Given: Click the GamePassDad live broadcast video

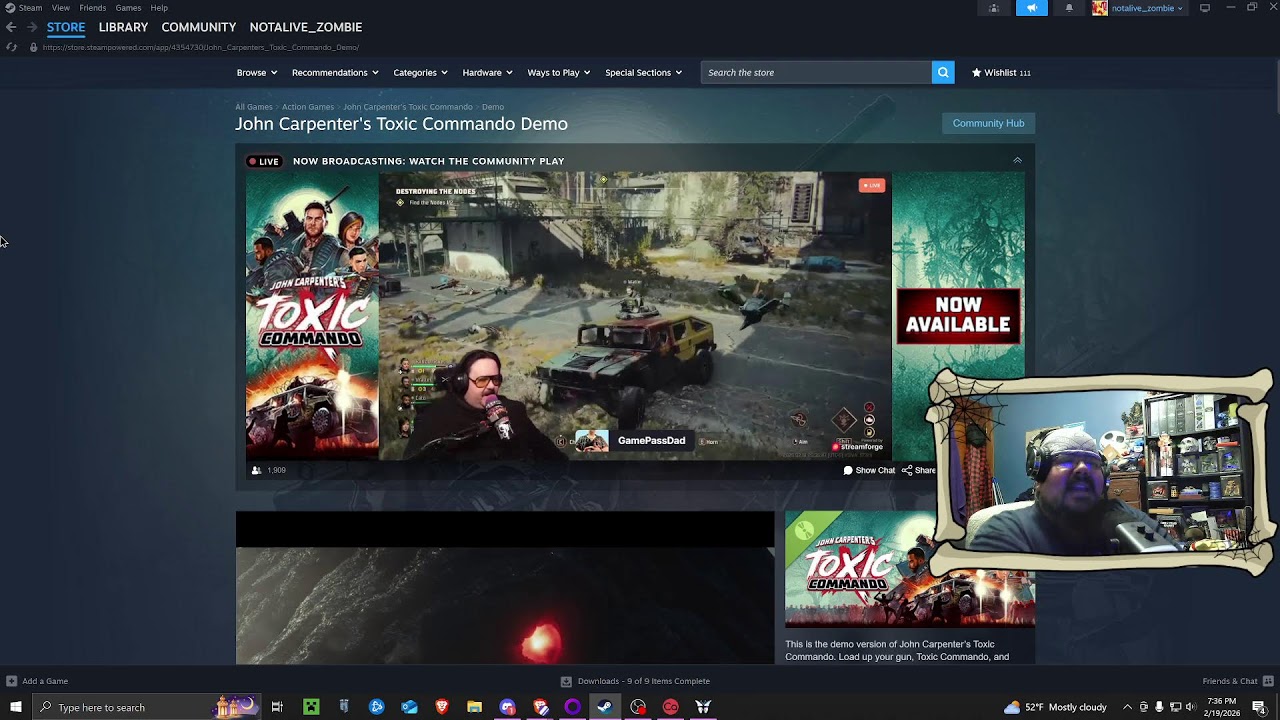Looking at the screenshot, I should [x=635, y=316].
